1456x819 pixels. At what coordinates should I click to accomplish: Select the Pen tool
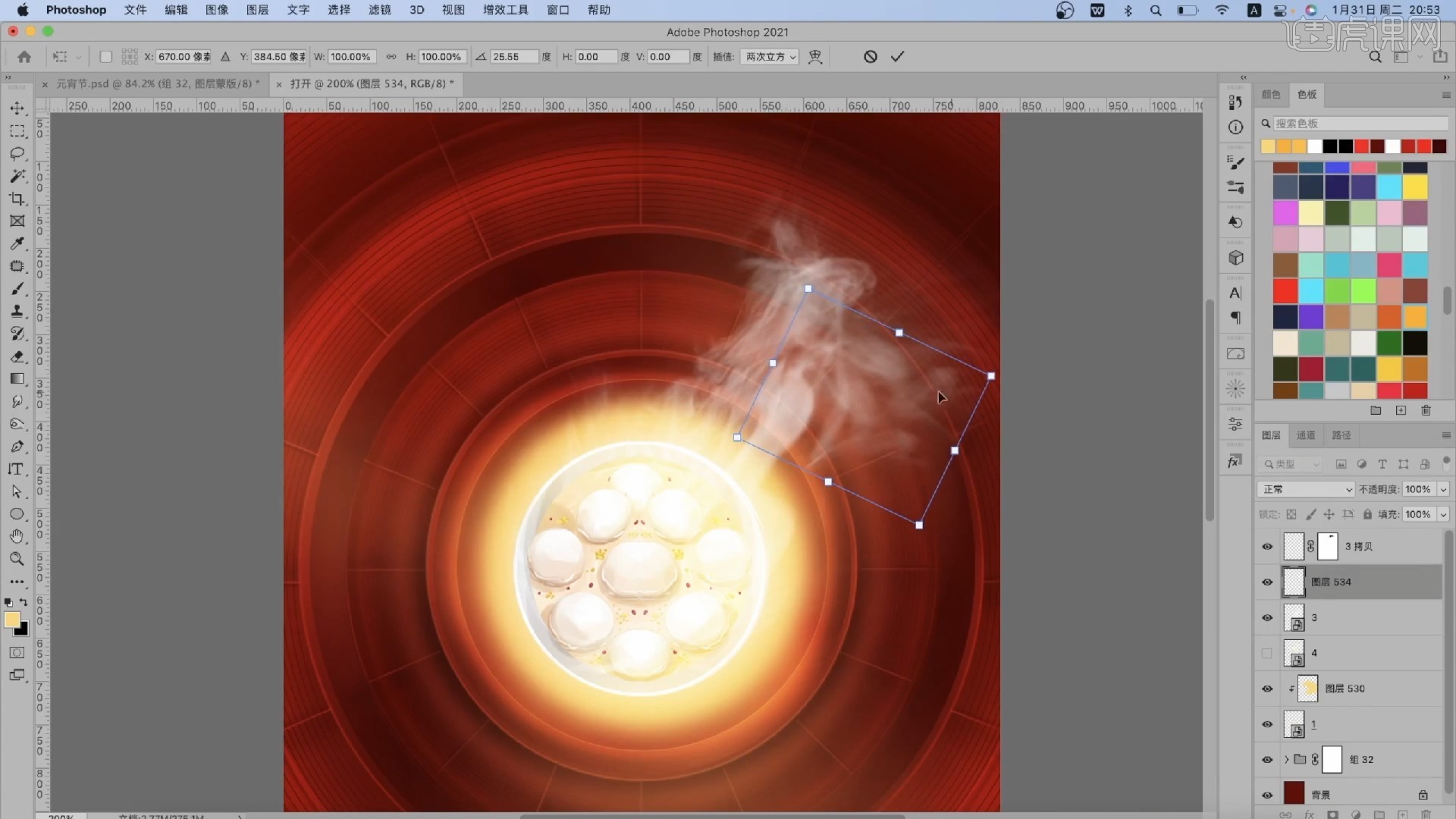tap(17, 447)
